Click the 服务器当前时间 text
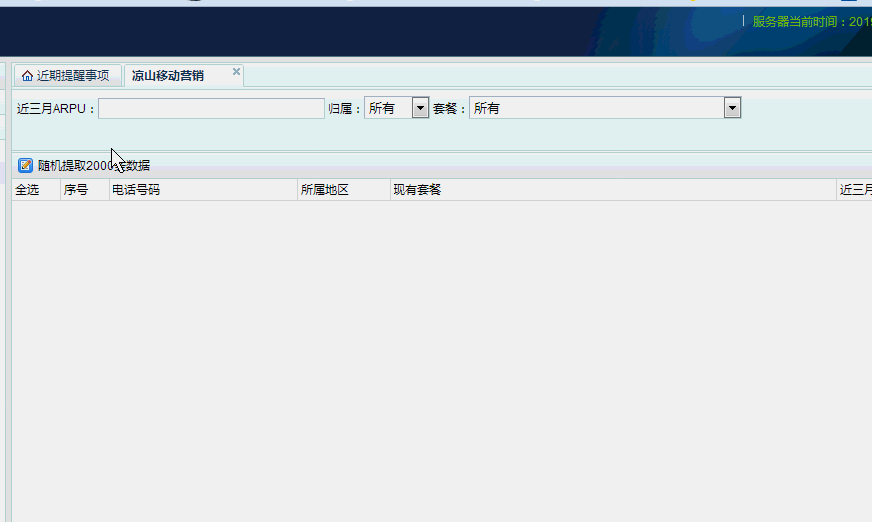 tap(812, 22)
